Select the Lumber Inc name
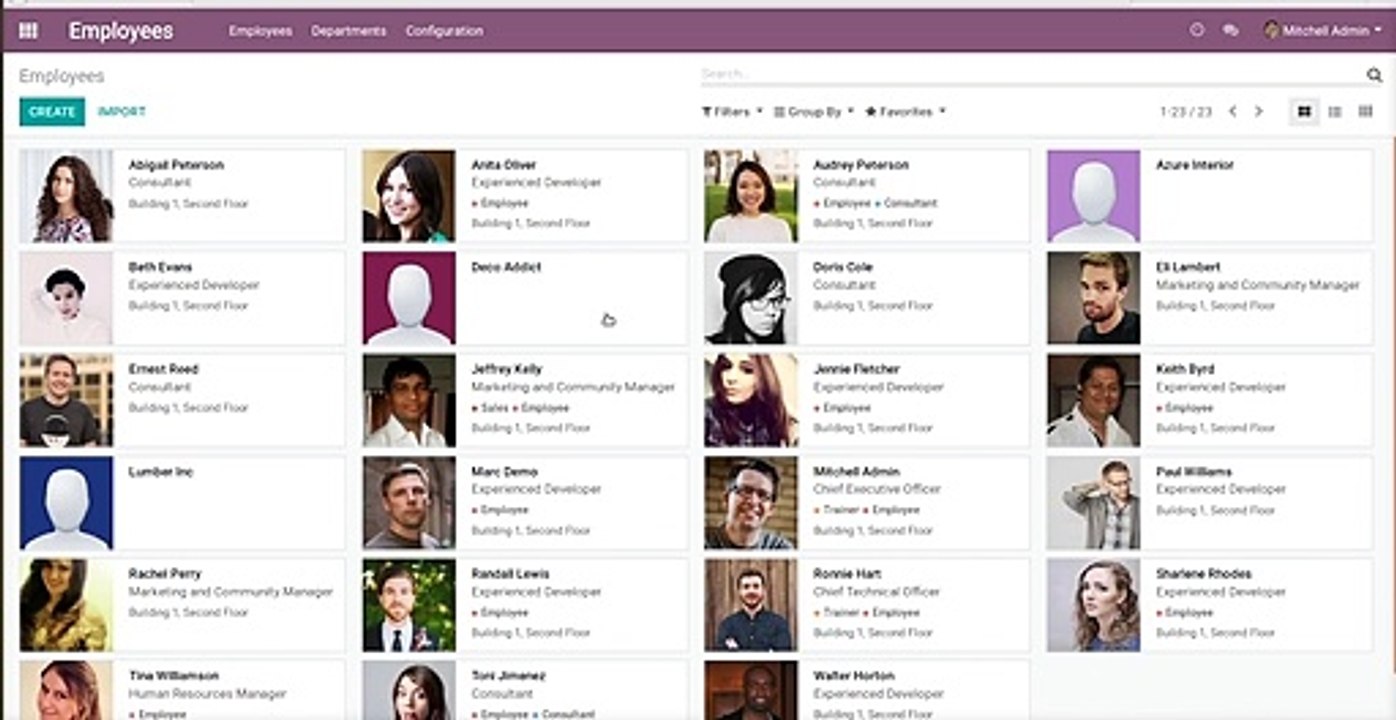Screen dimensions: 1396x720 pyautogui.click(x=161, y=472)
